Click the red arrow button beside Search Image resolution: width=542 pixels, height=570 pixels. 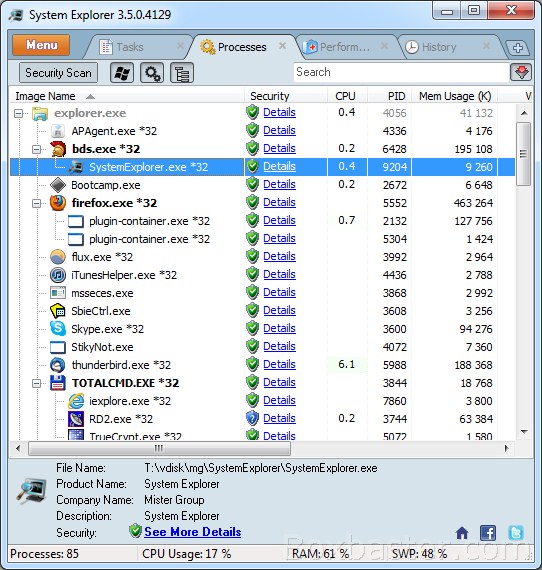pos(521,72)
